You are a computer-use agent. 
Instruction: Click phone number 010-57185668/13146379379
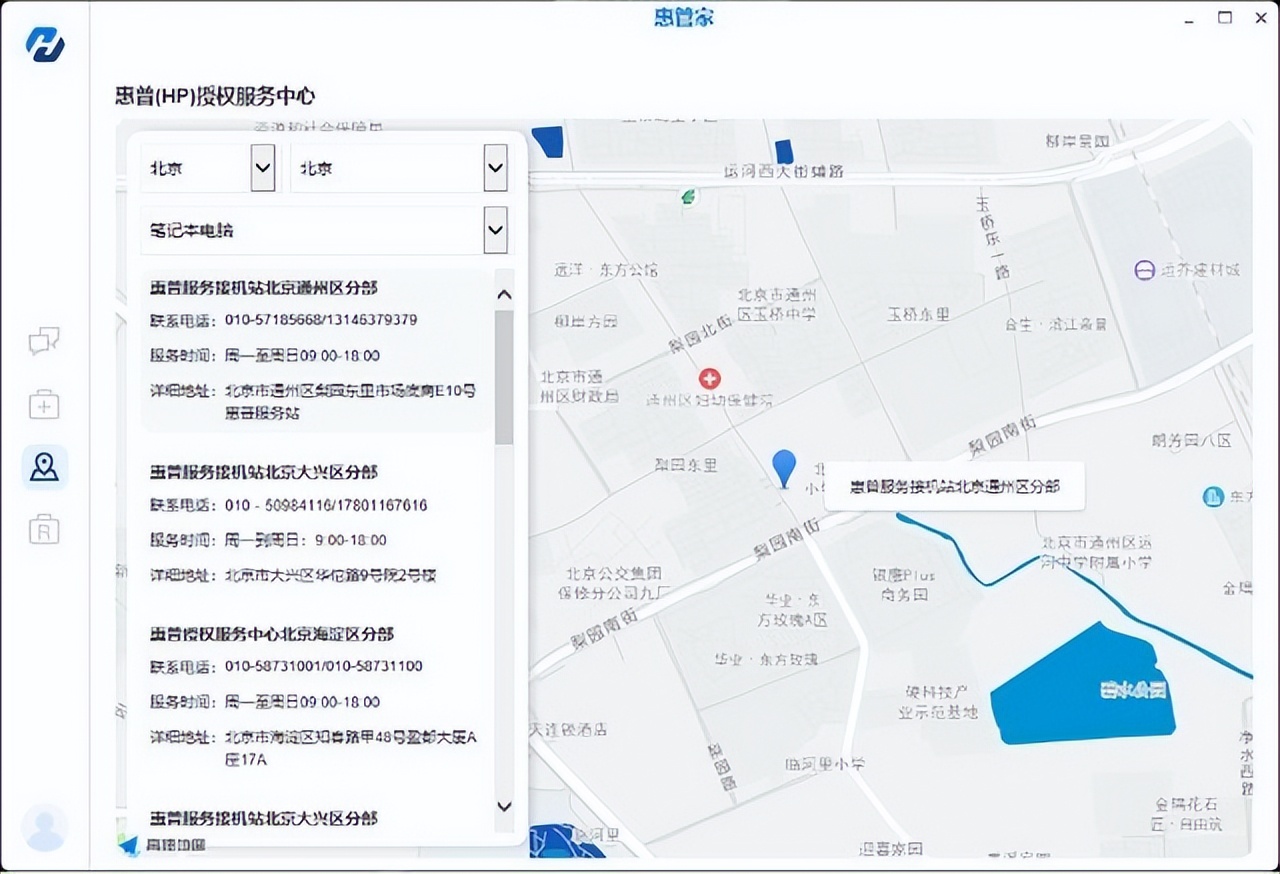pos(321,320)
